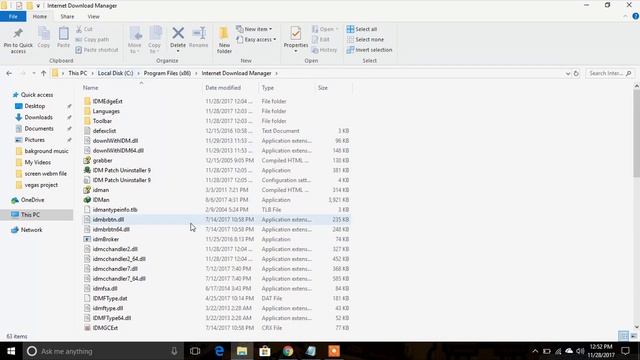Open Desktop in navigation pane
This screenshot has width=640, height=360.
[35, 106]
